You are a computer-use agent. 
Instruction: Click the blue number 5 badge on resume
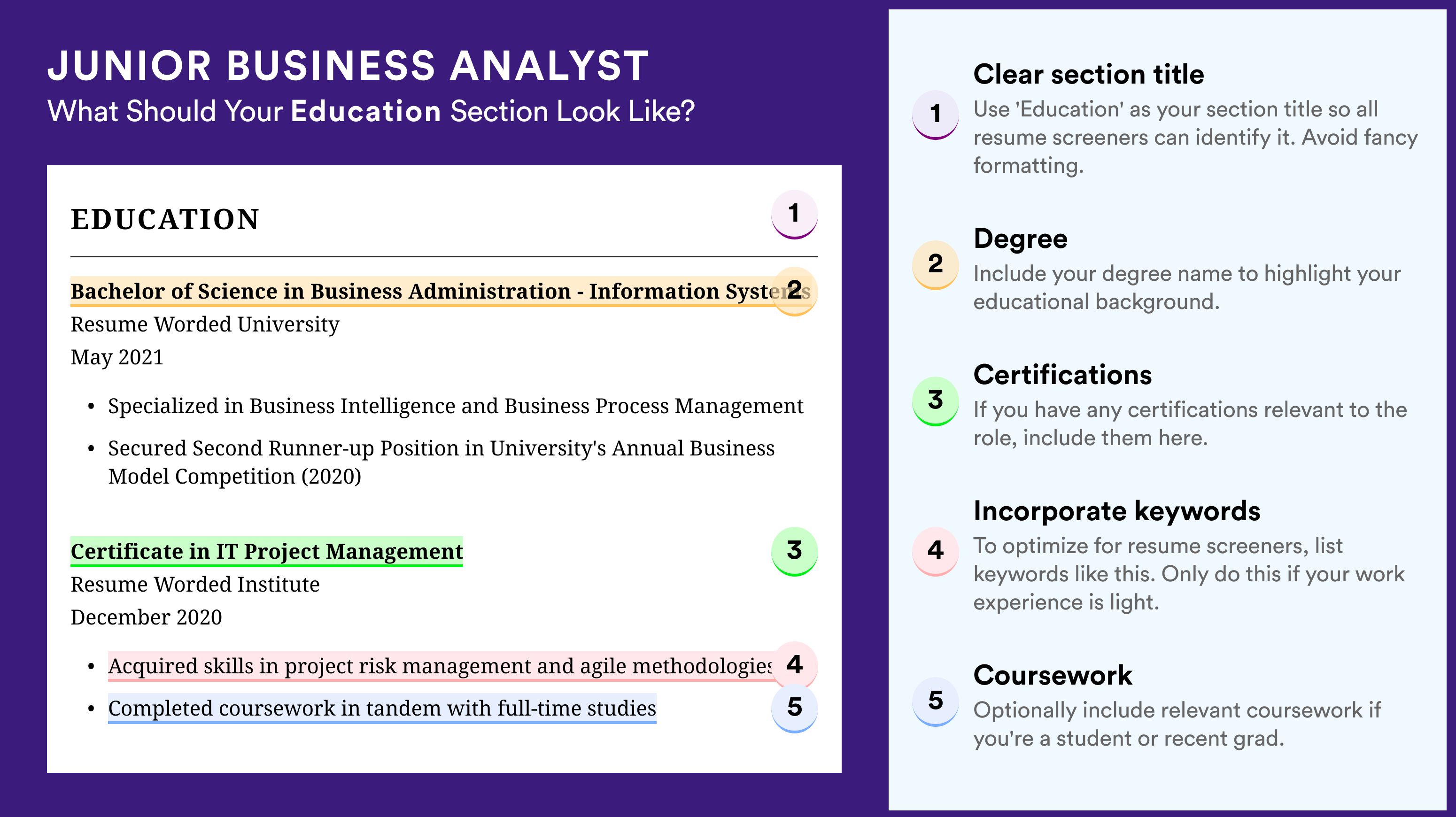click(794, 708)
